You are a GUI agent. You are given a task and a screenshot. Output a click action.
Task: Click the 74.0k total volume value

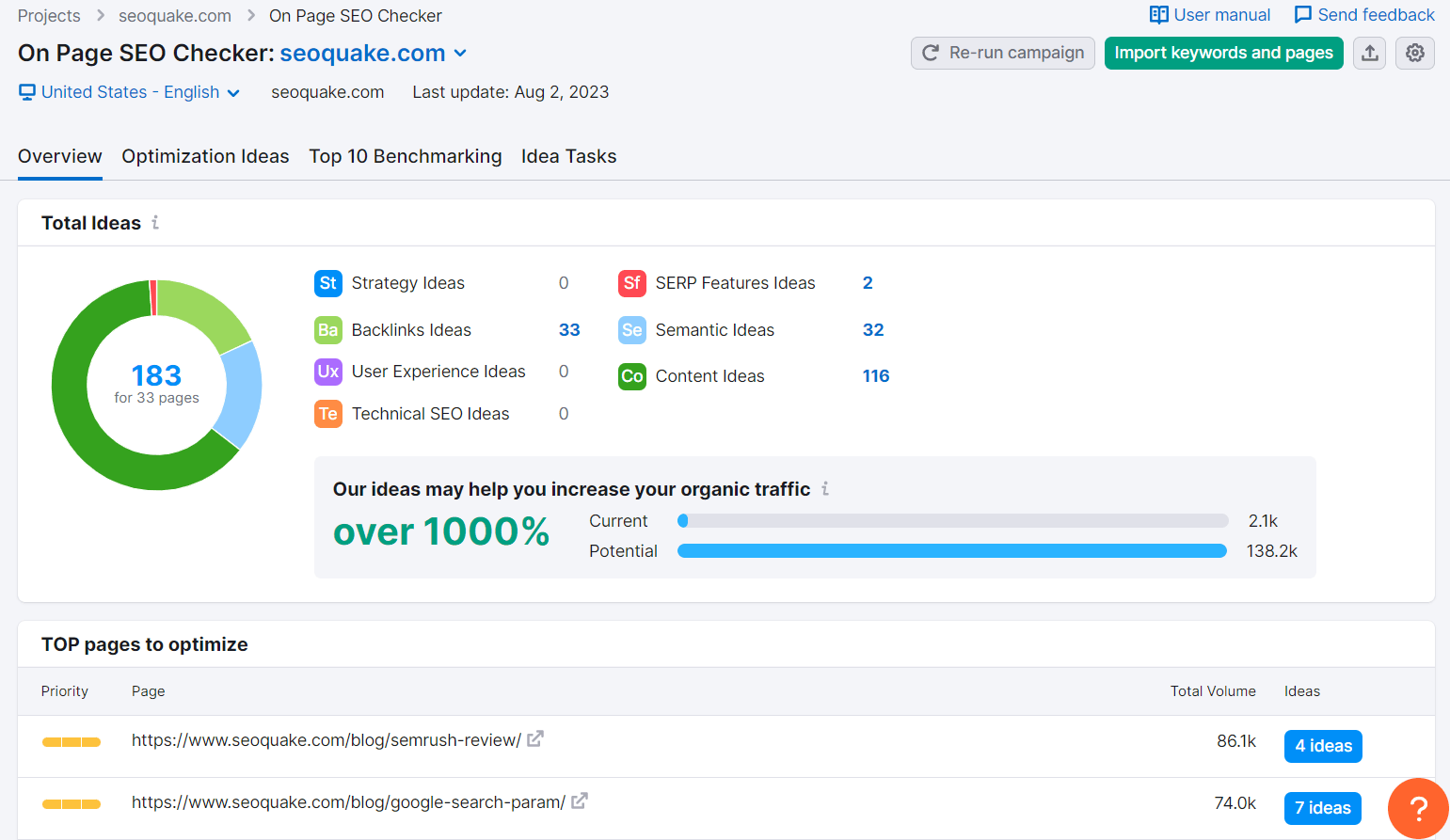(1235, 803)
